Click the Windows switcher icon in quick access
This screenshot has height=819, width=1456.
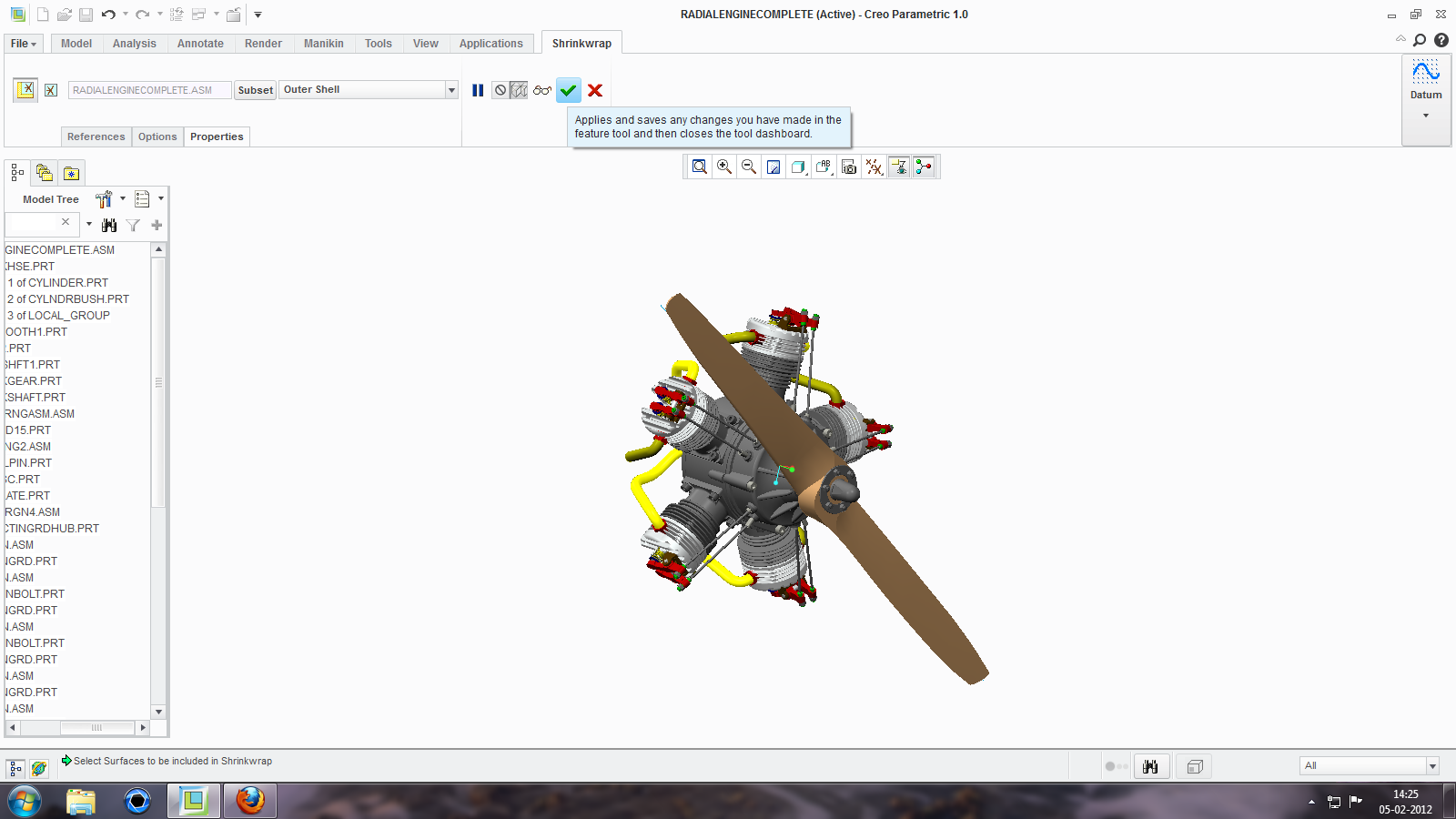point(199,15)
